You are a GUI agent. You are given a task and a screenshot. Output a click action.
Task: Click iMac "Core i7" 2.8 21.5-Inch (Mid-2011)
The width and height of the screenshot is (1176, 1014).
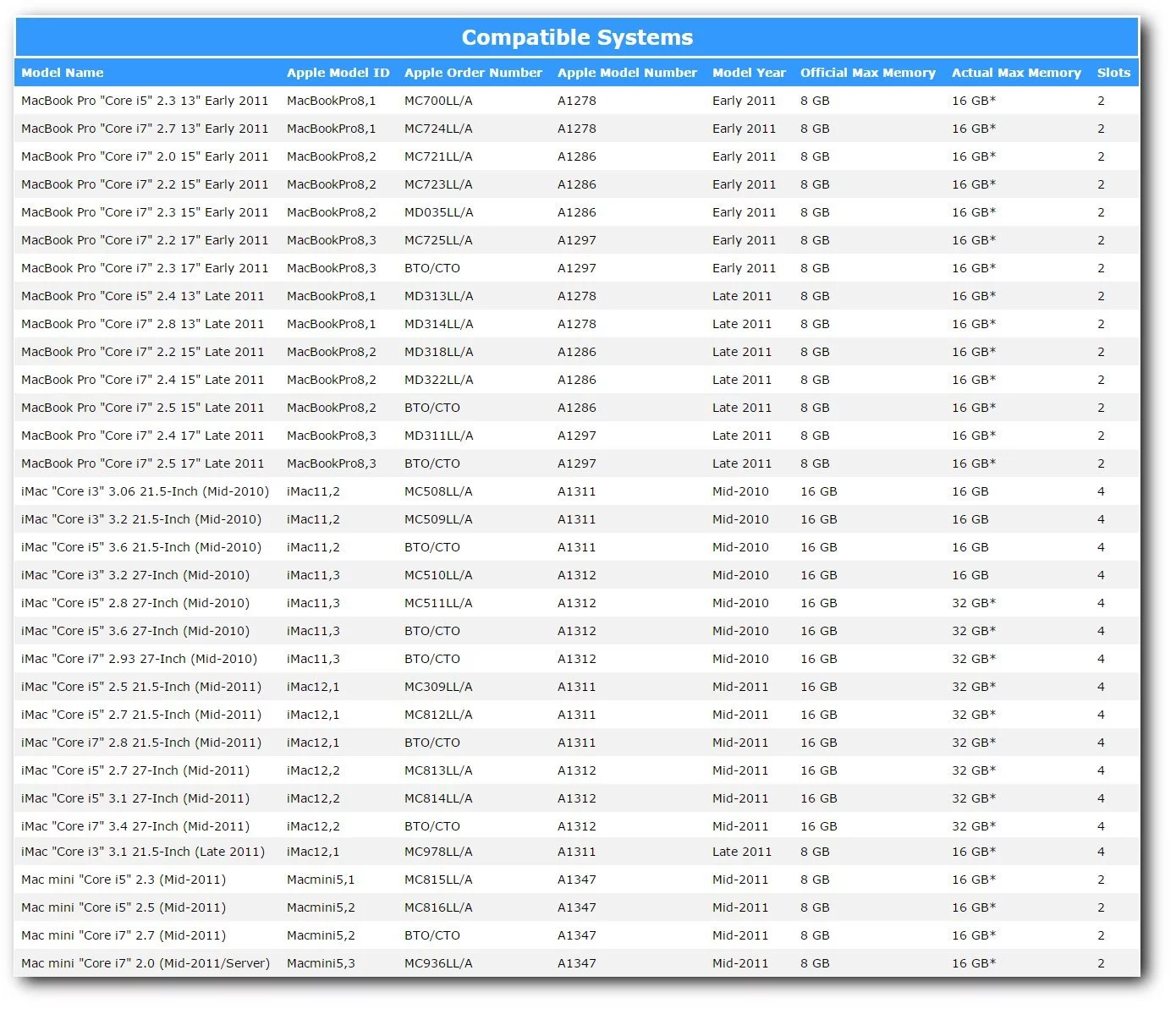pyautogui.click(x=141, y=743)
